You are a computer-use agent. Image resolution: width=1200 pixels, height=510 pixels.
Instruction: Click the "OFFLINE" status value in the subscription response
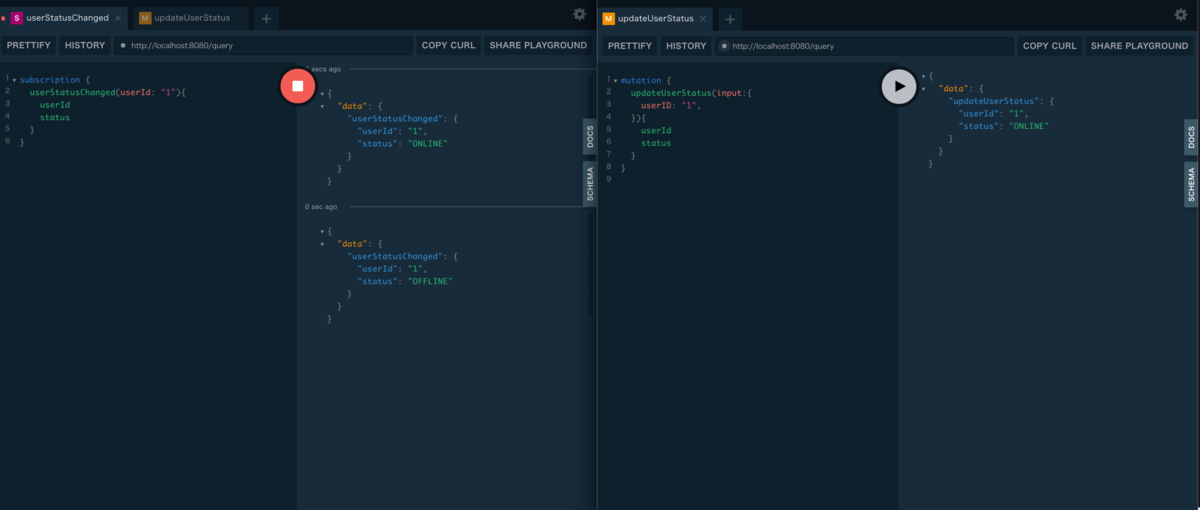point(430,281)
